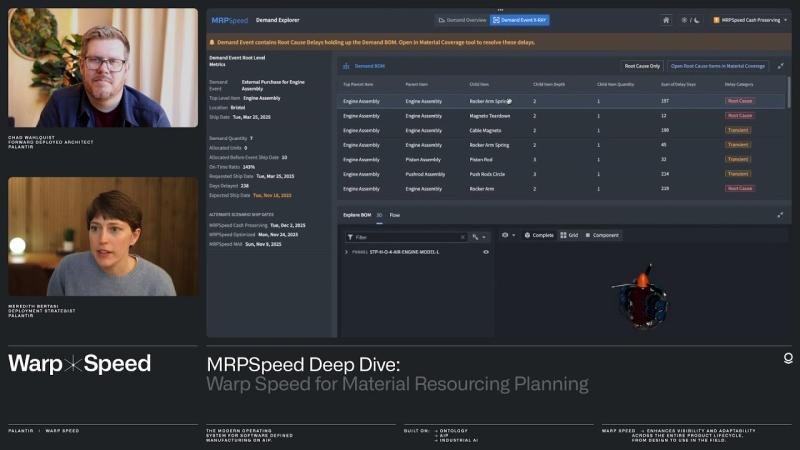Sort by Sum of Delay Days column

pyautogui.click(x=678, y=84)
